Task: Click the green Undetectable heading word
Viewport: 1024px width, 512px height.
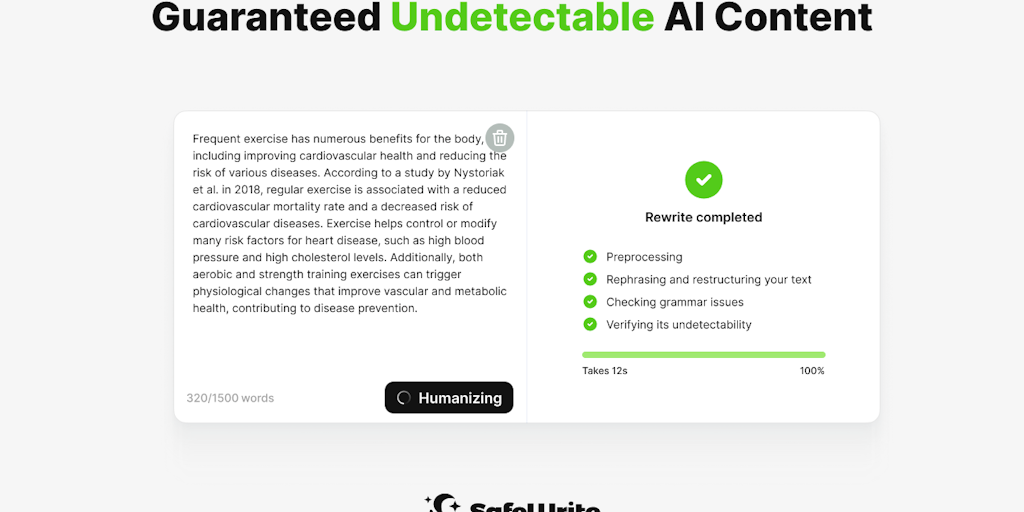Action: 522,17
